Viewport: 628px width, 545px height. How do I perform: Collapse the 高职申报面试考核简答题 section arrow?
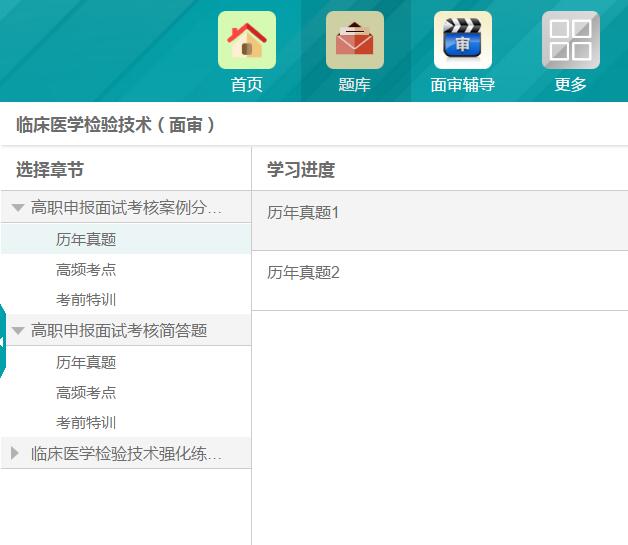pos(18,331)
